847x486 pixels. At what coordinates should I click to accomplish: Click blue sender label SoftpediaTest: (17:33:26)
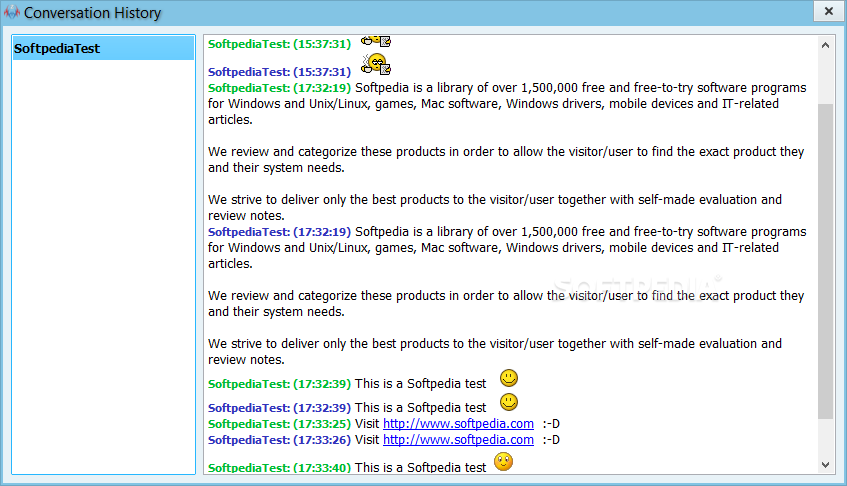click(279, 440)
